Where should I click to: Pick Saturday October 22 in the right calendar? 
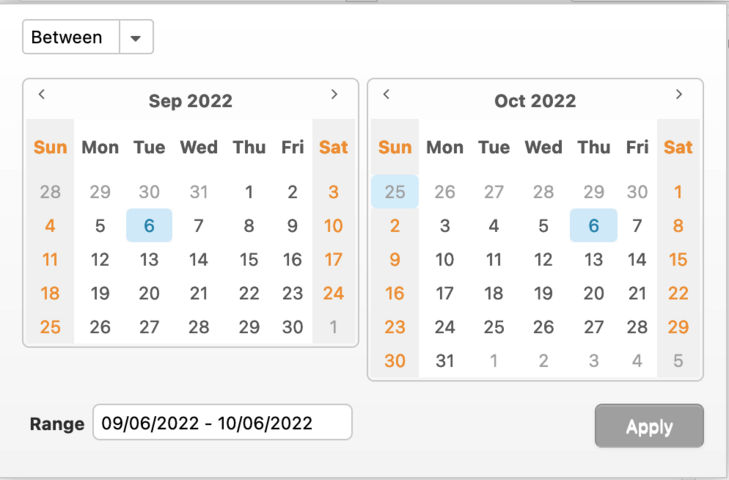[x=678, y=294]
